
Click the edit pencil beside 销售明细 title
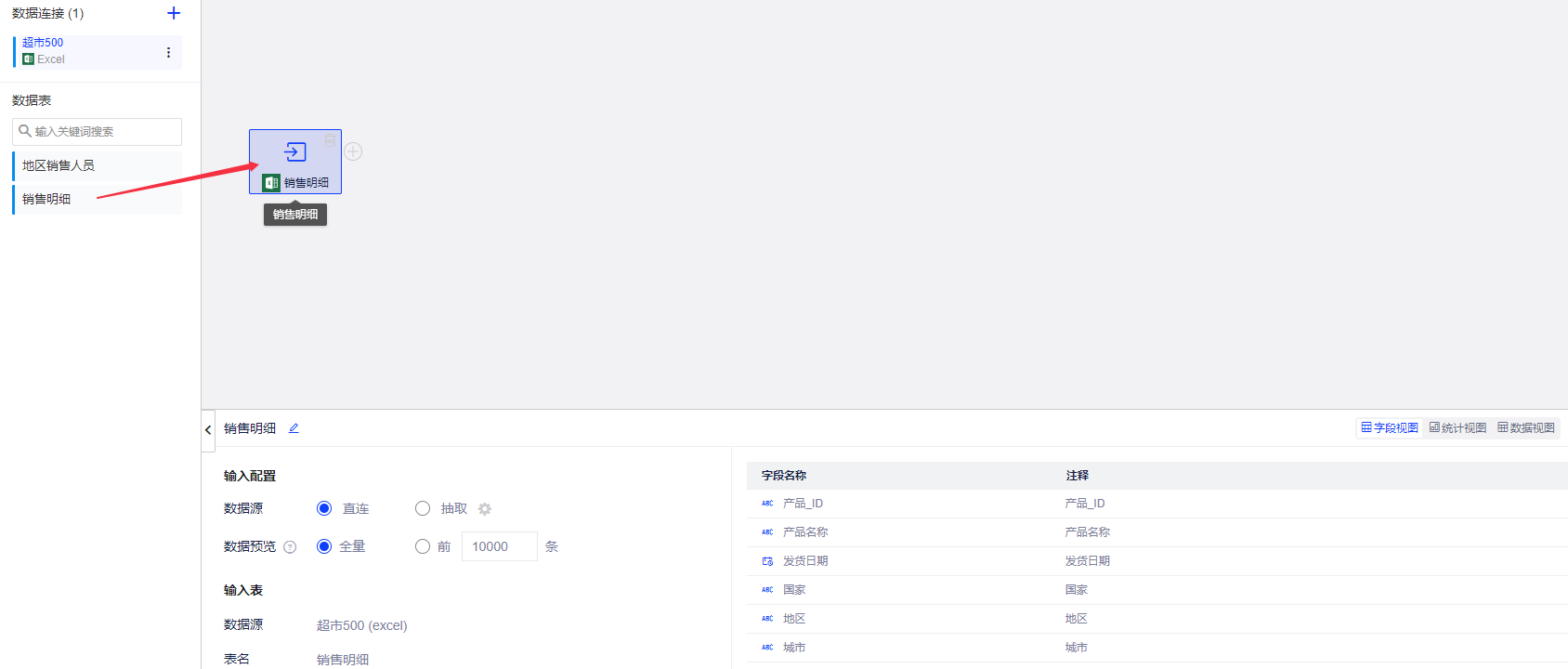click(294, 428)
